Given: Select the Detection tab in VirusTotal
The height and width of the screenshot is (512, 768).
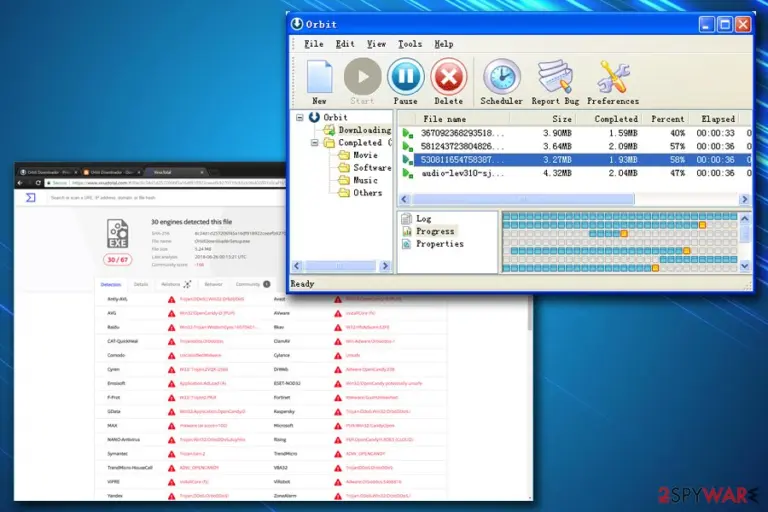Looking at the screenshot, I should pos(111,284).
